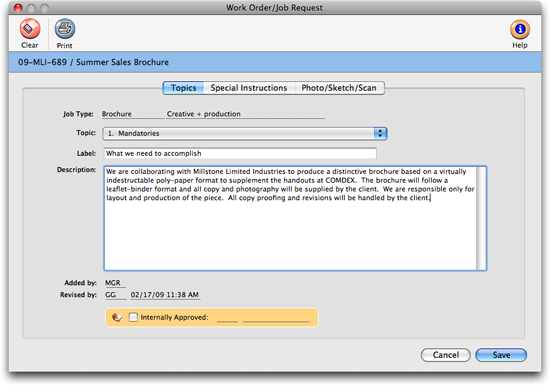
Task: Switch to the Topics tab
Action: click(183, 88)
